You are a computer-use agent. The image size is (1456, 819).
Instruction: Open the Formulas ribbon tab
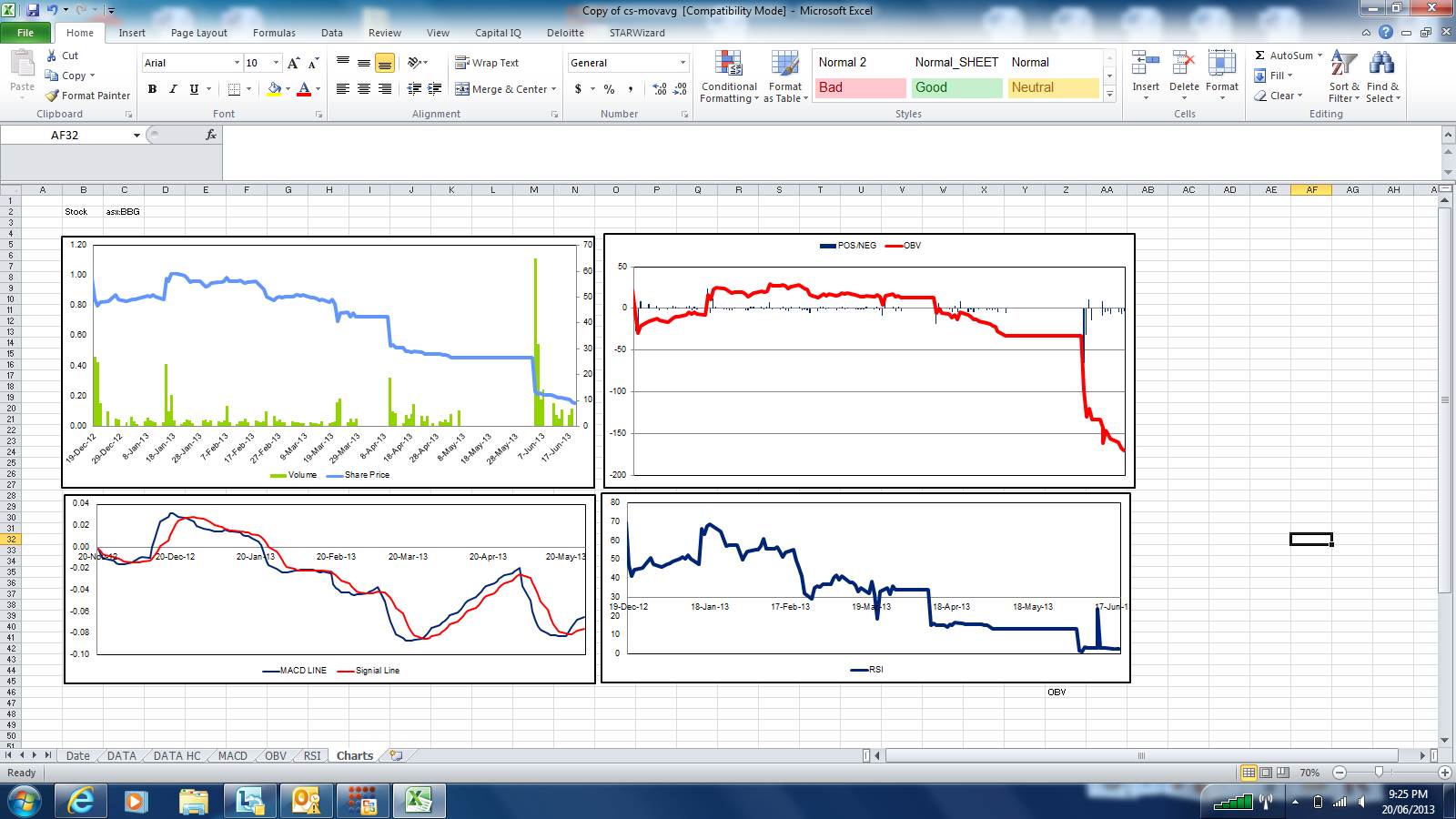[274, 33]
